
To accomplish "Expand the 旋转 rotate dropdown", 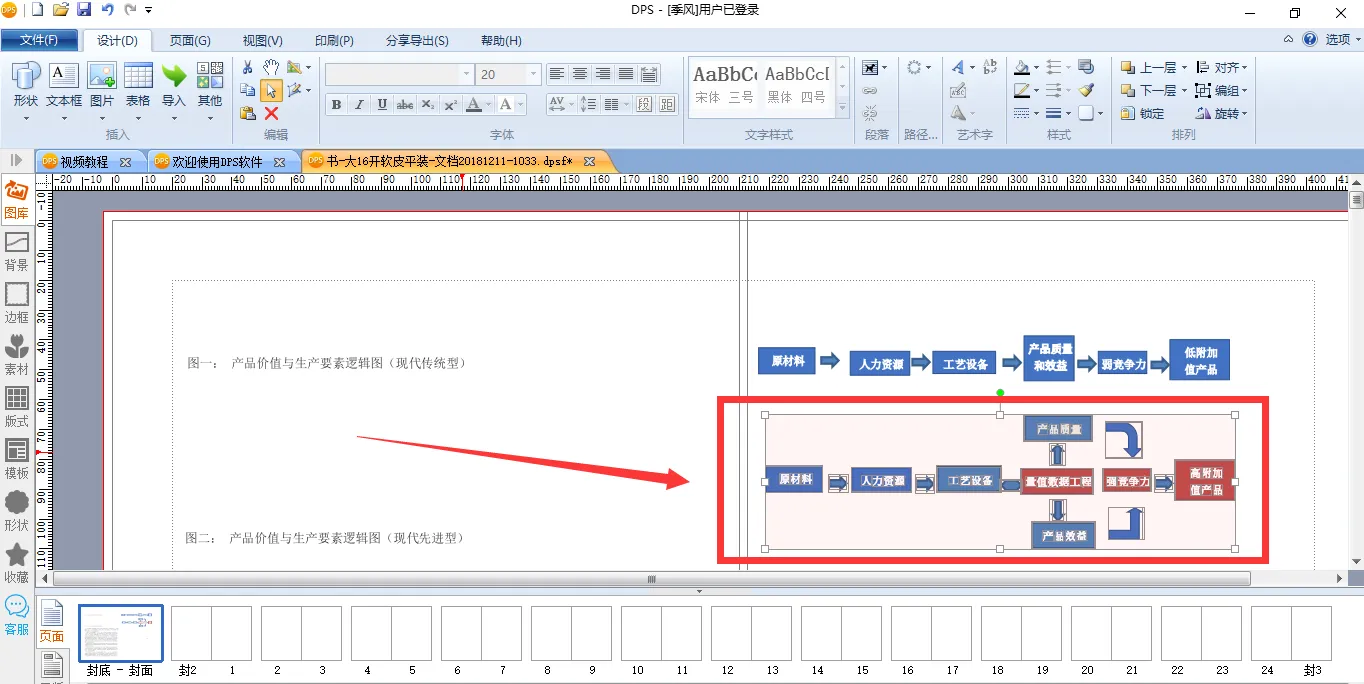I will (x=1243, y=114).
